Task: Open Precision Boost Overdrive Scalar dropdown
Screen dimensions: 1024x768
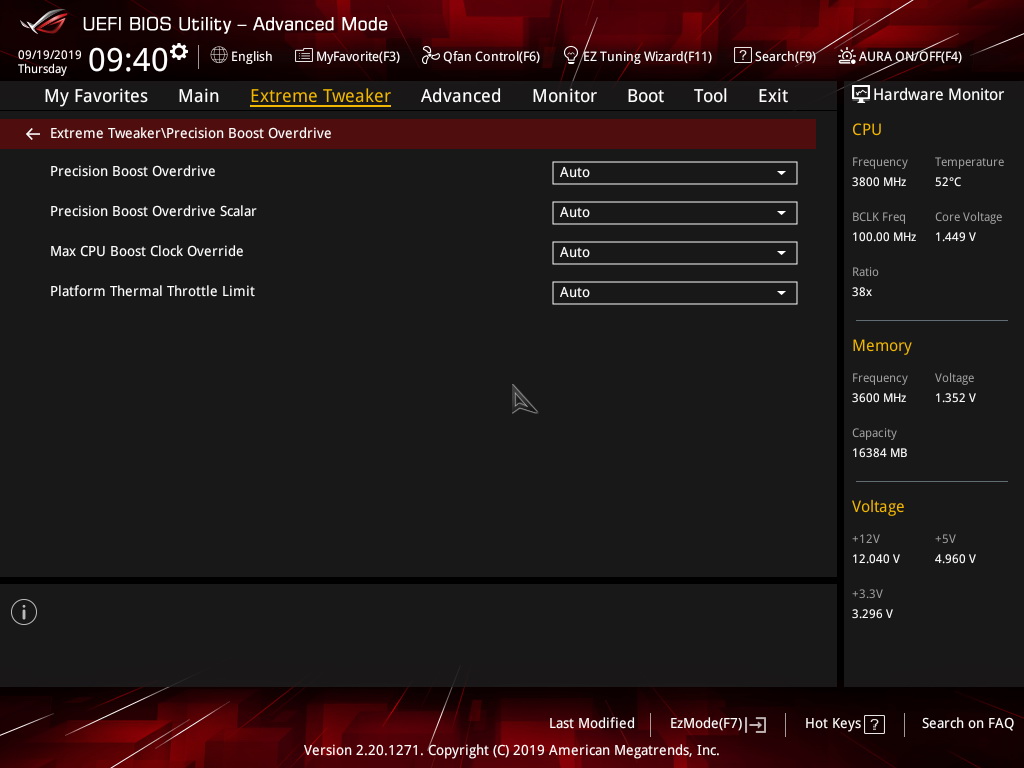Action: tap(675, 212)
